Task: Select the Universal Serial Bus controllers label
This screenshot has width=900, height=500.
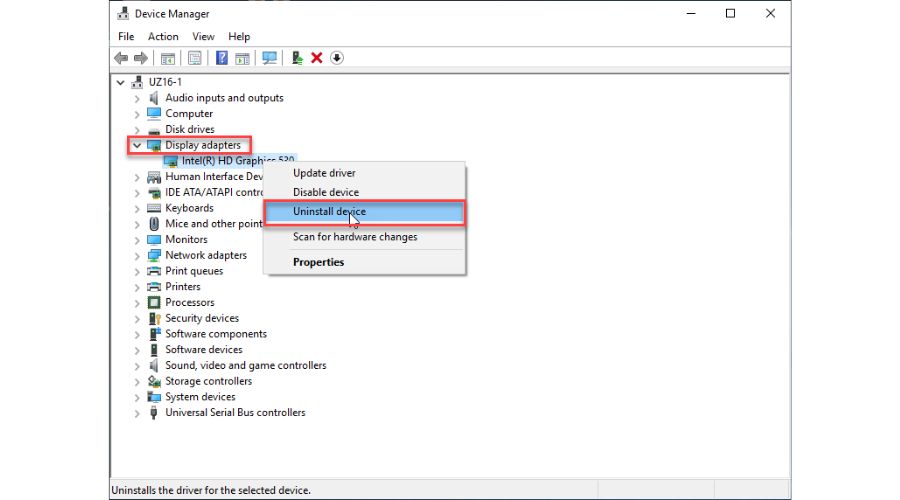Action: [235, 413]
